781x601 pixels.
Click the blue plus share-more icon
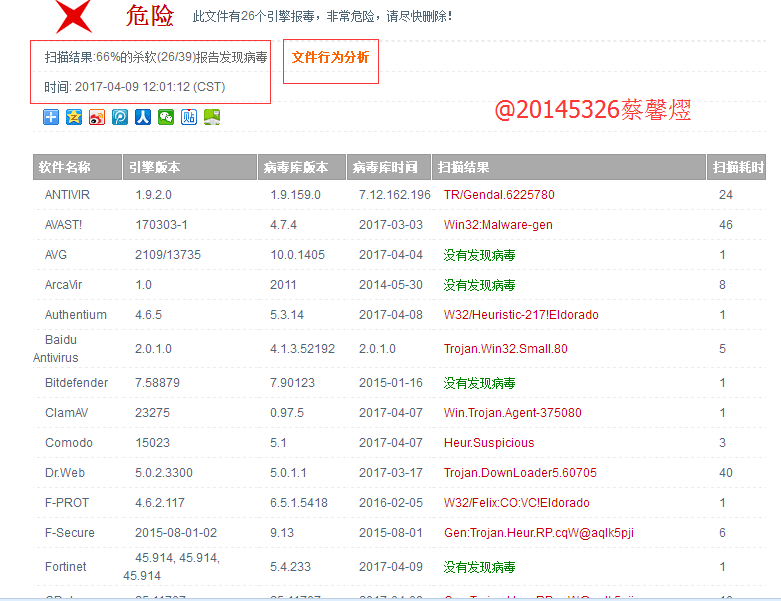click(x=51, y=117)
